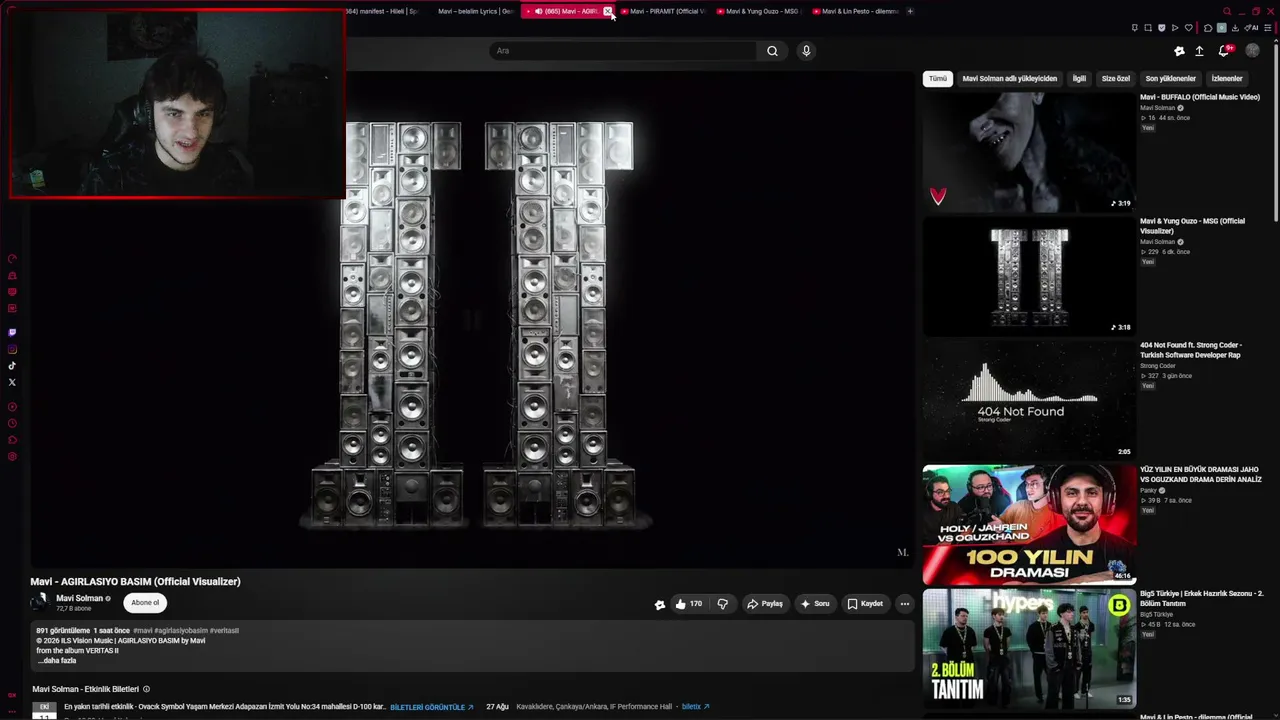
Task: Close the active Mavi - AGIRLASIYO tab
Action: (607, 11)
